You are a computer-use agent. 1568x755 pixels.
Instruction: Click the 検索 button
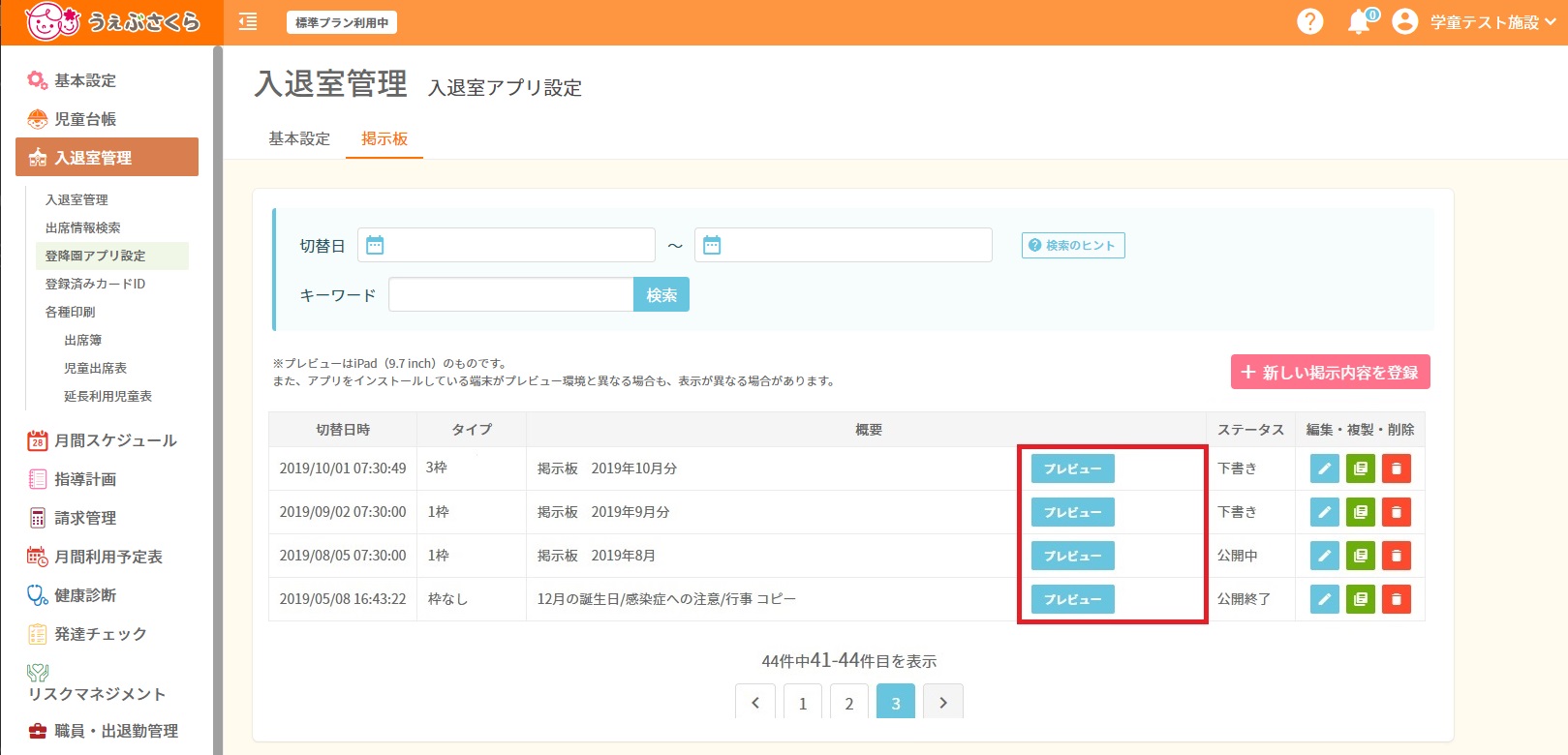(x=661, y=294)
